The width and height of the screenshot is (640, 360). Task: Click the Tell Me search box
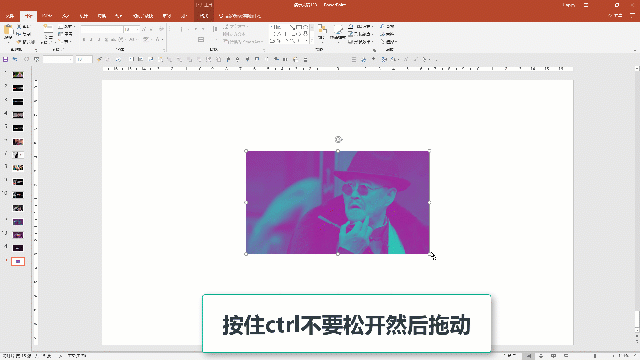click(240, 16)
